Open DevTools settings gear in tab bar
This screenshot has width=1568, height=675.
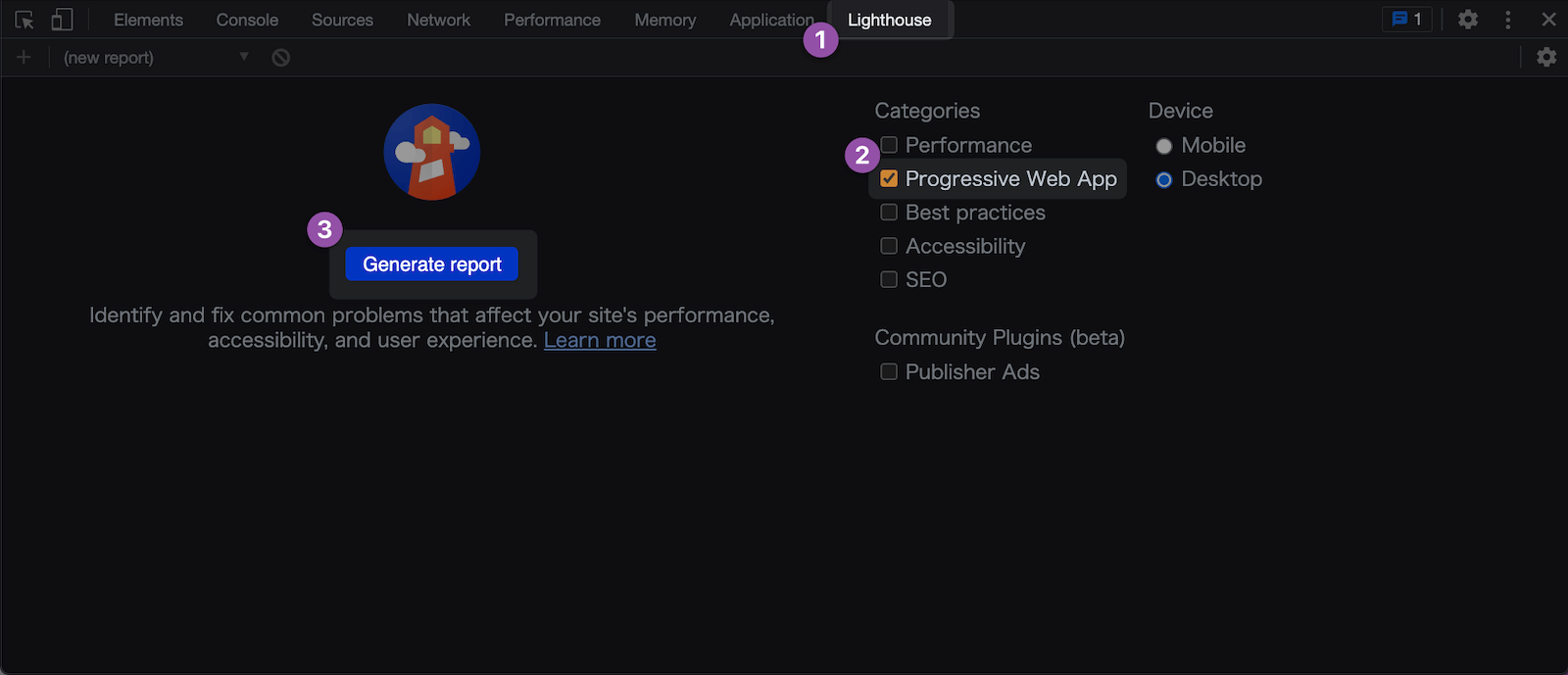[1467, 20]
